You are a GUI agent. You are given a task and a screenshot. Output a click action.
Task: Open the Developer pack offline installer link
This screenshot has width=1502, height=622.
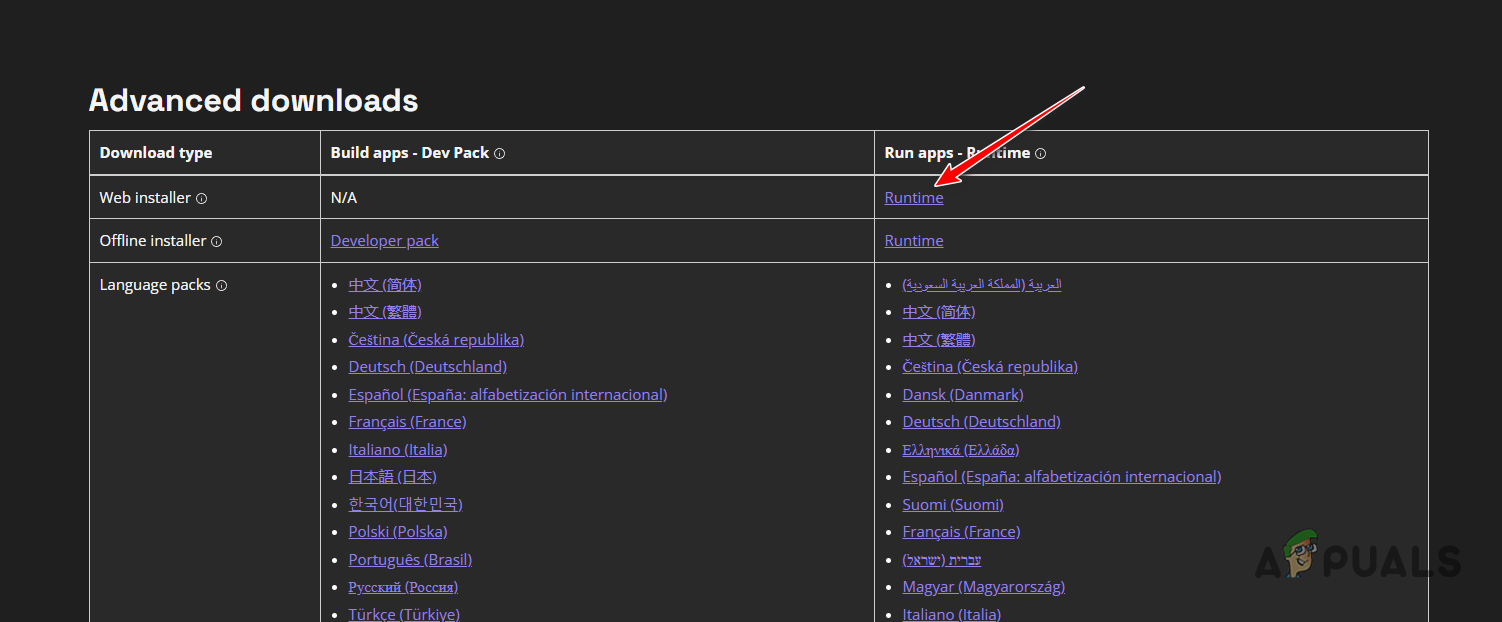coord(384,241)
